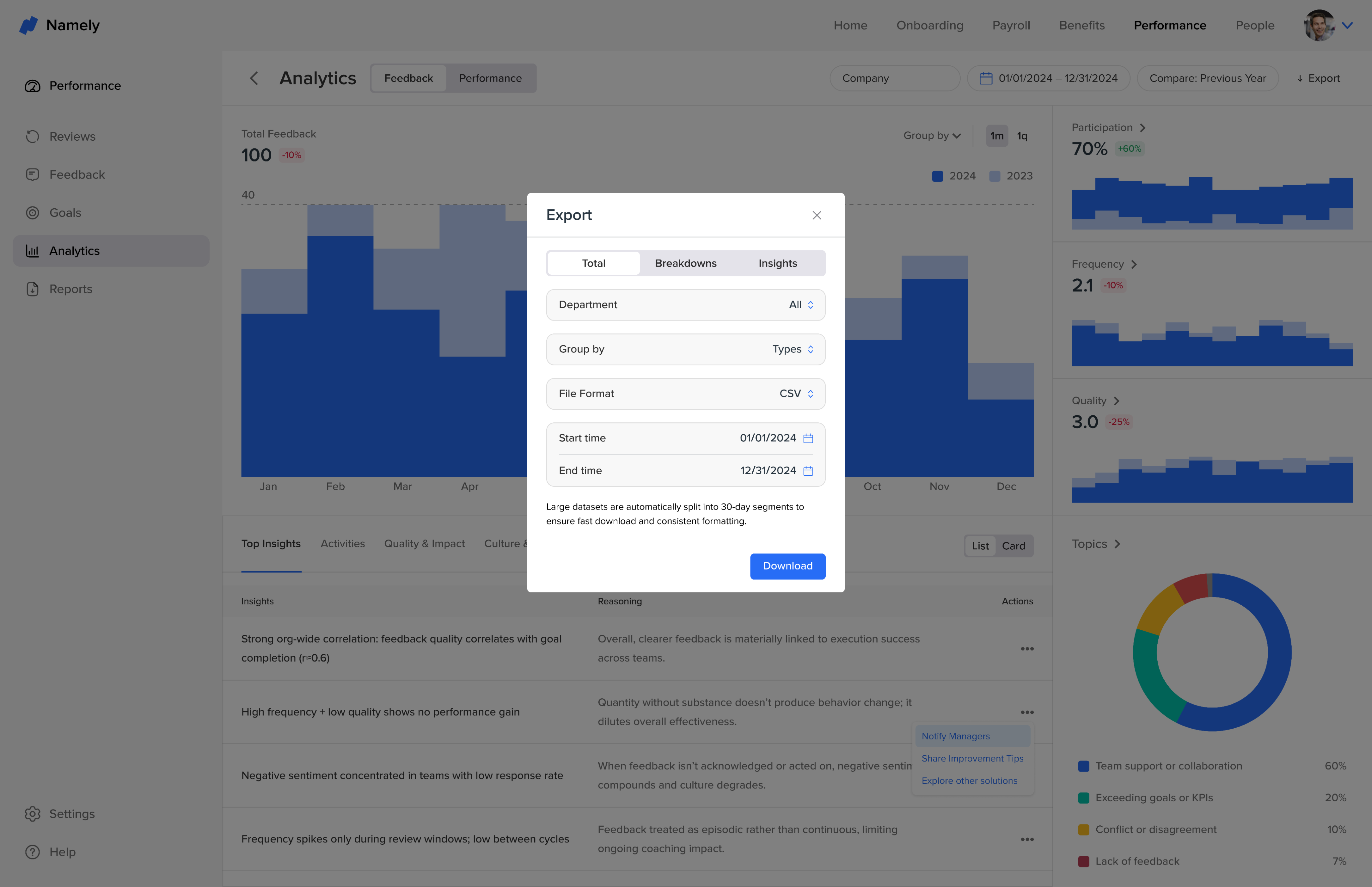This screenshot has width=1372, height=887.
Task: Select the Breakdowns segment in Export
Action: (x=685, y=263)
